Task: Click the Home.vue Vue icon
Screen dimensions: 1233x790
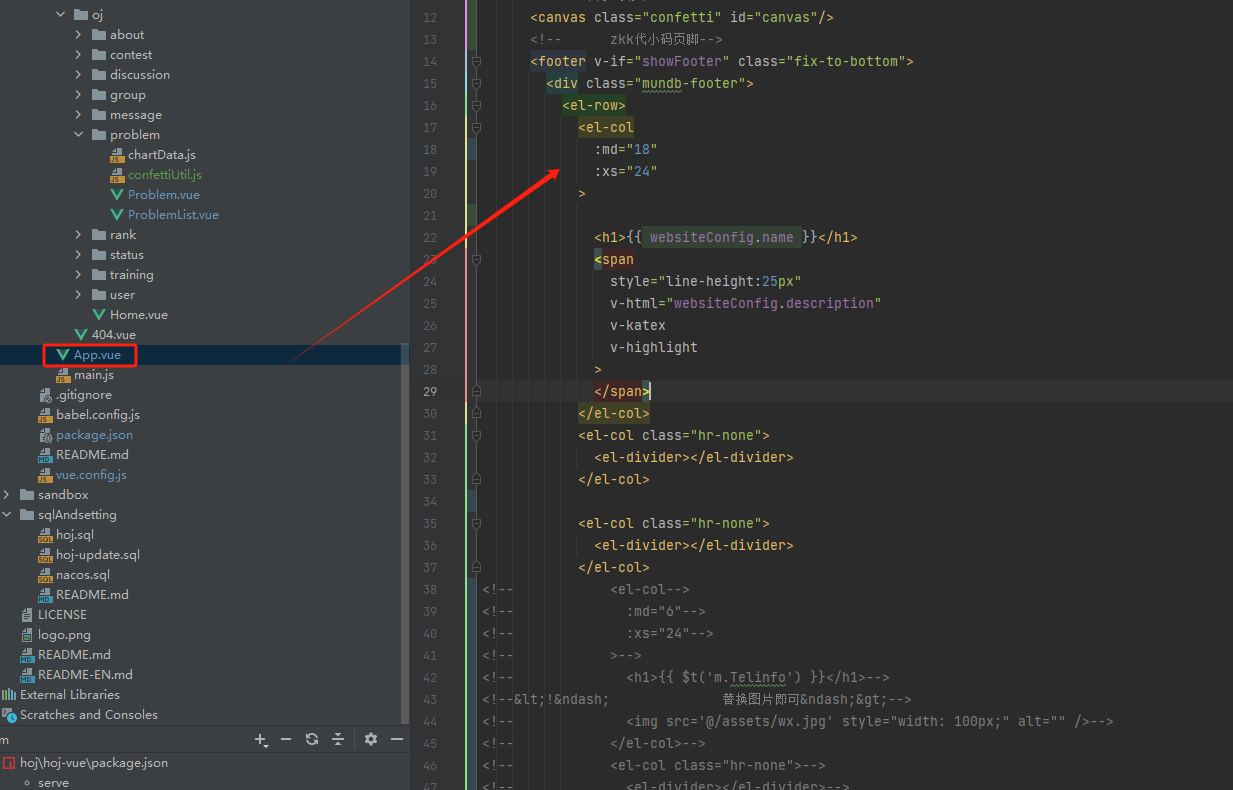Action: 99,315
